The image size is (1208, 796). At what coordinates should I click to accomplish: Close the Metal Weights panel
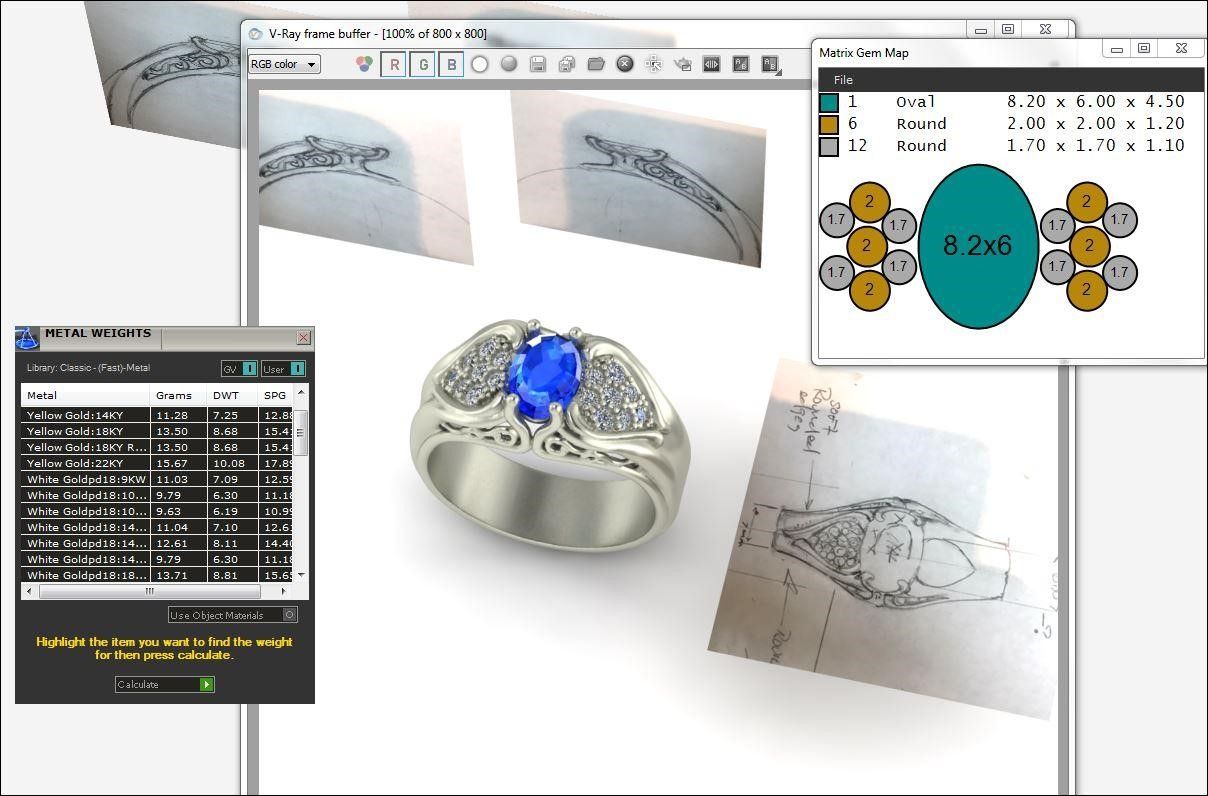pyautogui.click(x=303, y=338)
